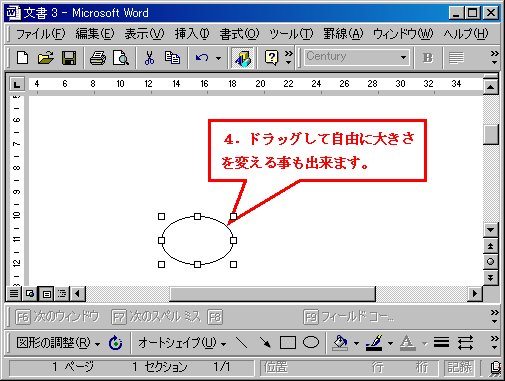Select the Arrow drawing tool
505x381 pixels.
coord(265,342)
